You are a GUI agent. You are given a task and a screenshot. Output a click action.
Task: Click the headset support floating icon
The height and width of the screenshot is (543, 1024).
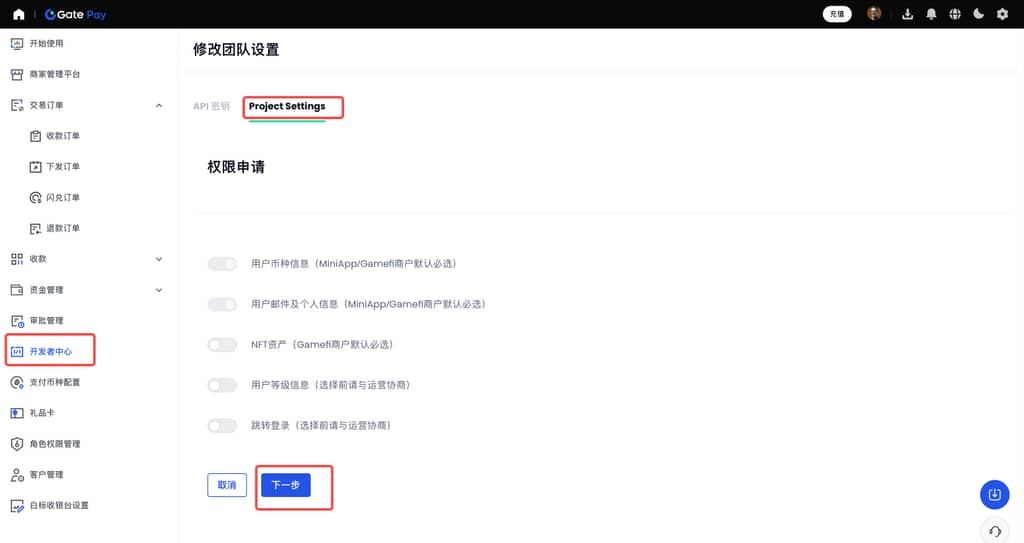[994, 530]
